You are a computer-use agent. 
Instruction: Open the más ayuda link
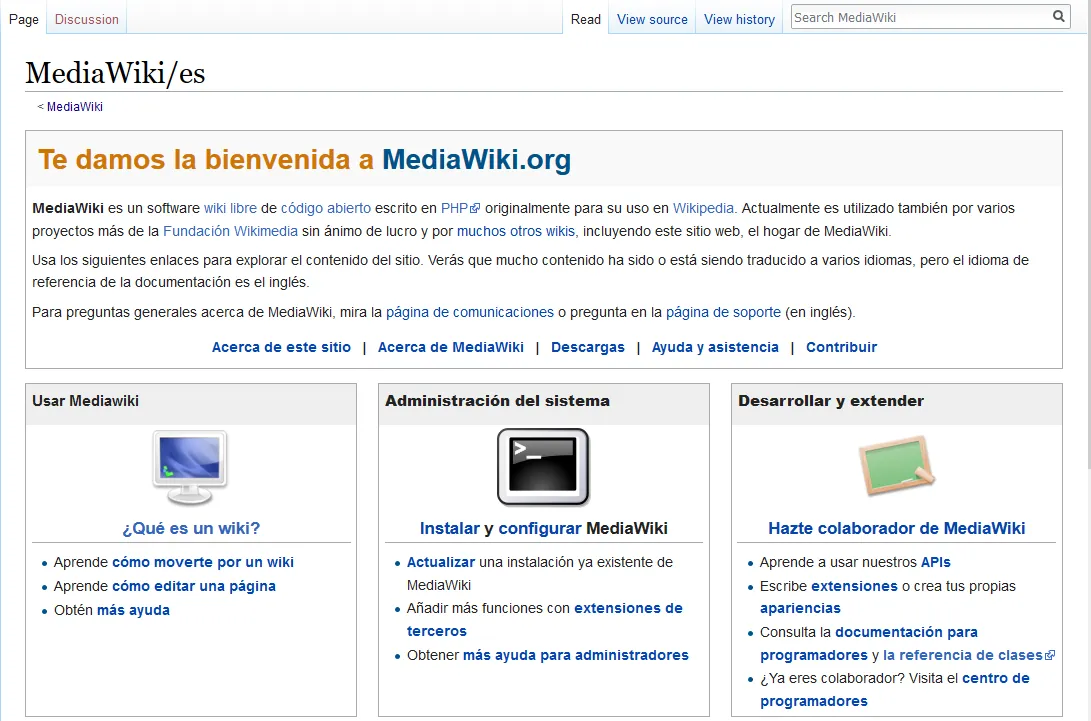(x=133, y=610)
